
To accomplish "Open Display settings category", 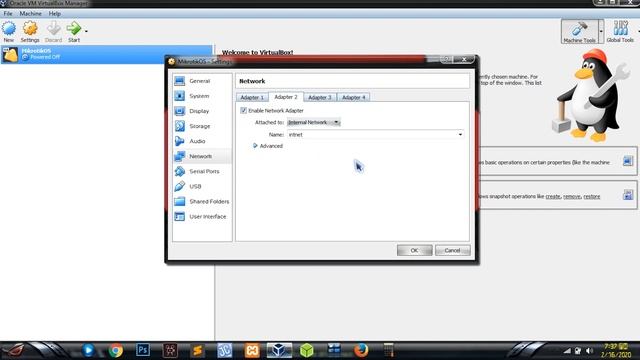I will (202, 111).
